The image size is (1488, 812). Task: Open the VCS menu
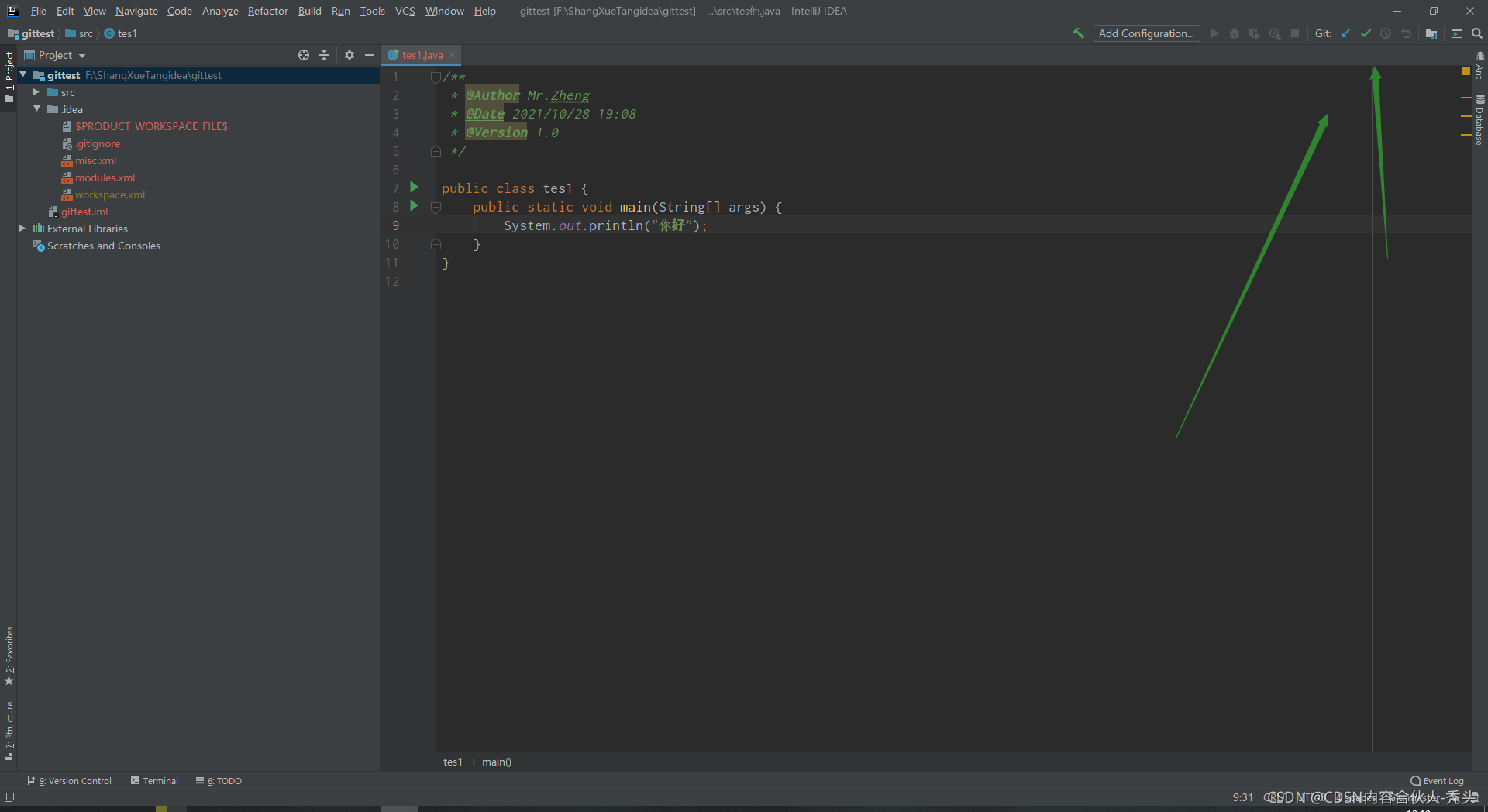click(405, 11)
